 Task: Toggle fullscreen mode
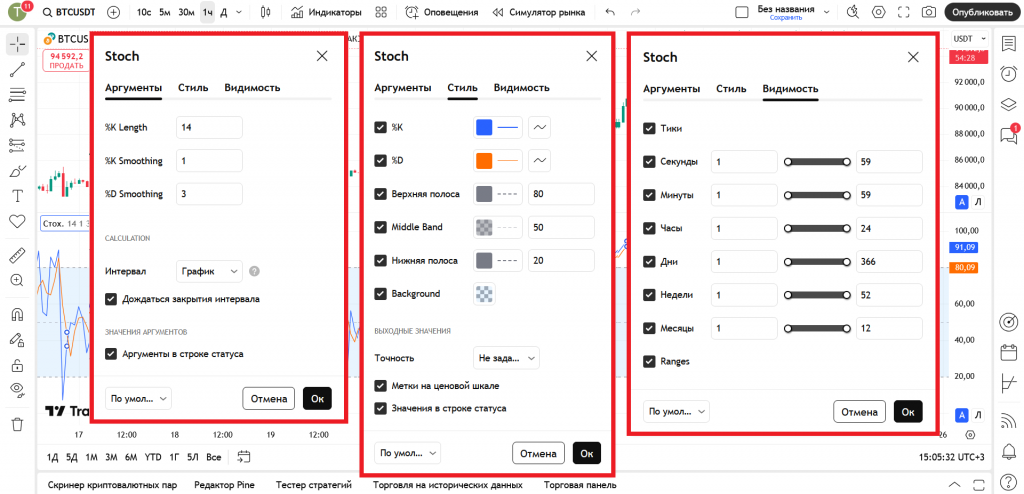(x=904, y=12)
